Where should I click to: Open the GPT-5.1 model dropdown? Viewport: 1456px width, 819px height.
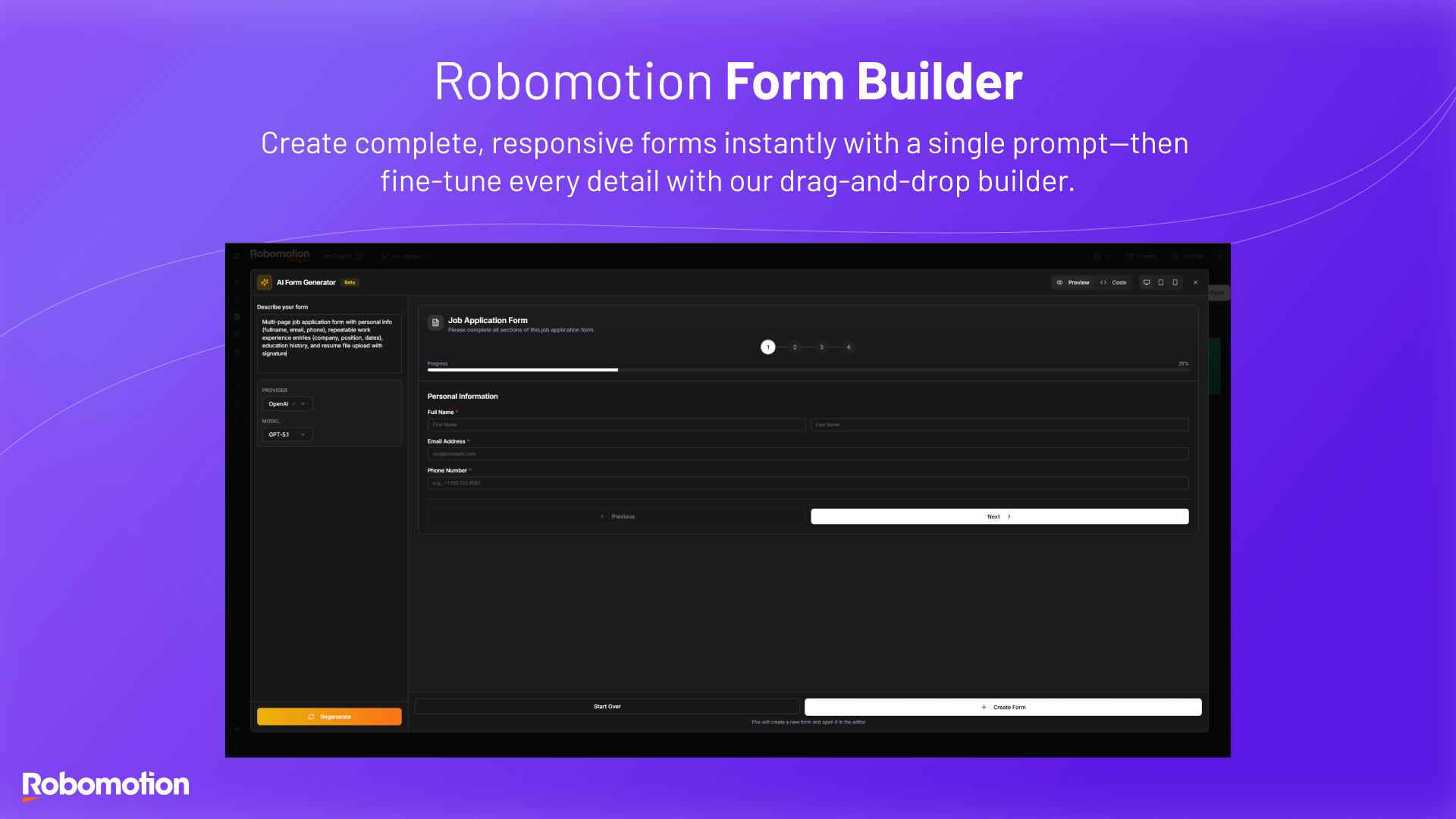286,434
